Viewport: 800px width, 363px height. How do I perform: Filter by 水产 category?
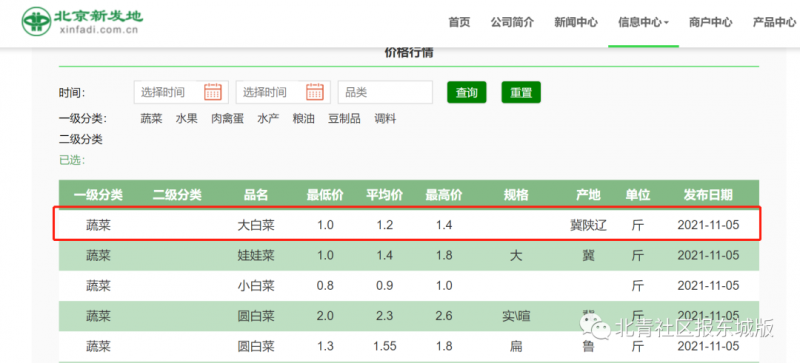[x=268, y=119]
